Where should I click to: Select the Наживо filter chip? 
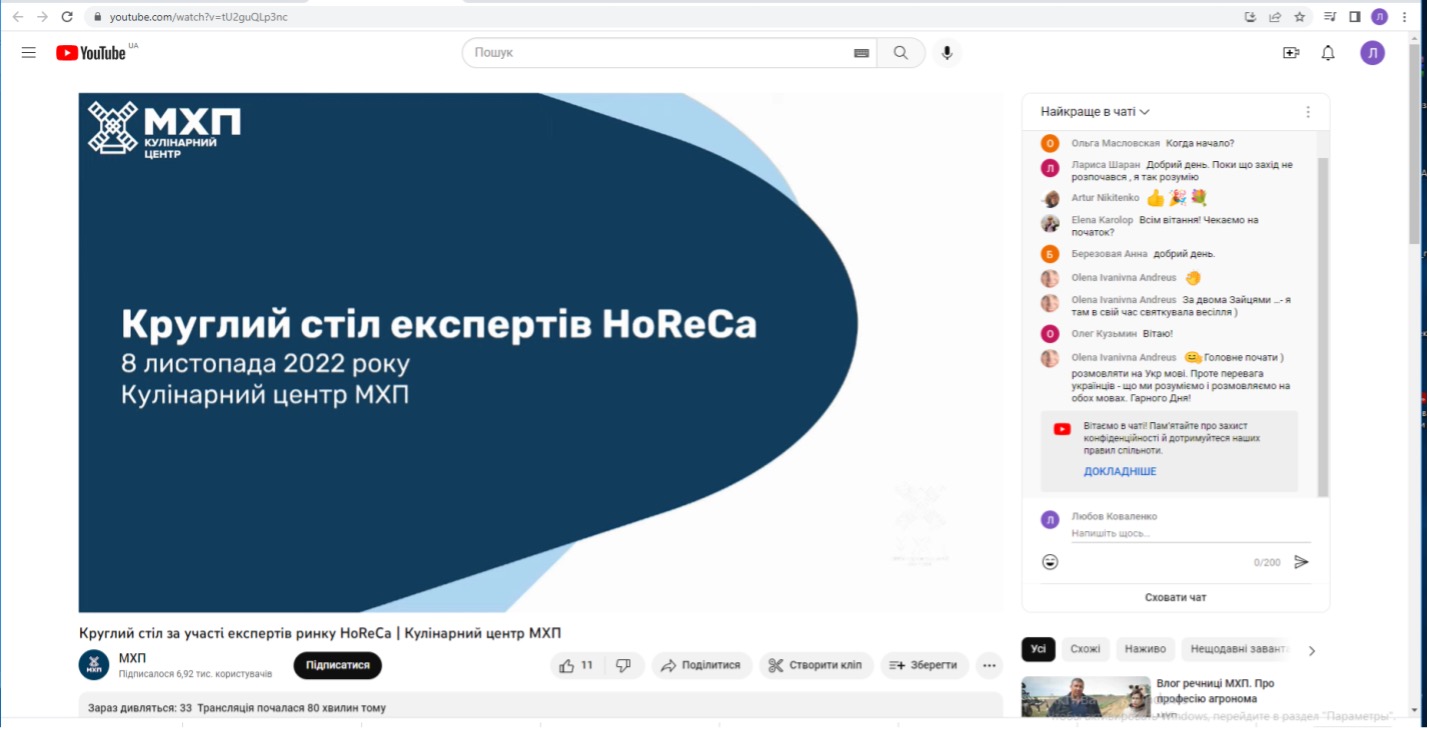click(x=1145, y=649)
